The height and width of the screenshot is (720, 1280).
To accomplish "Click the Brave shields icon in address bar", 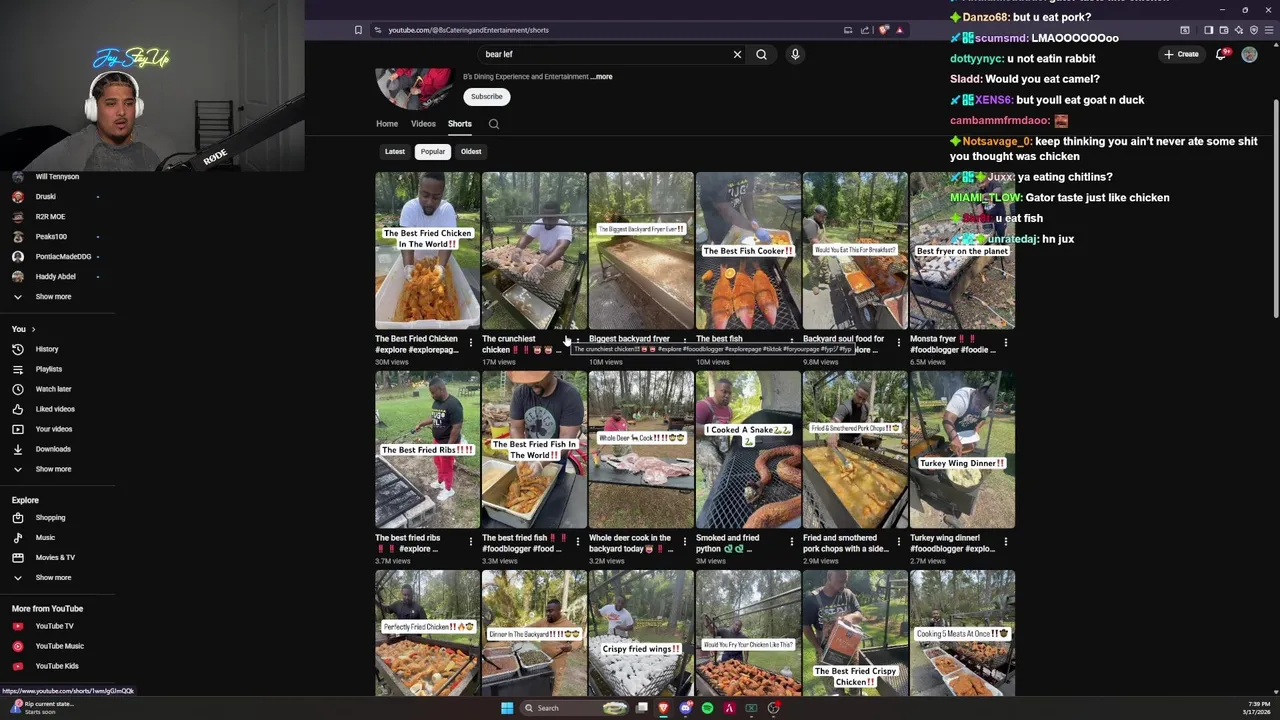I will [883, 30].
